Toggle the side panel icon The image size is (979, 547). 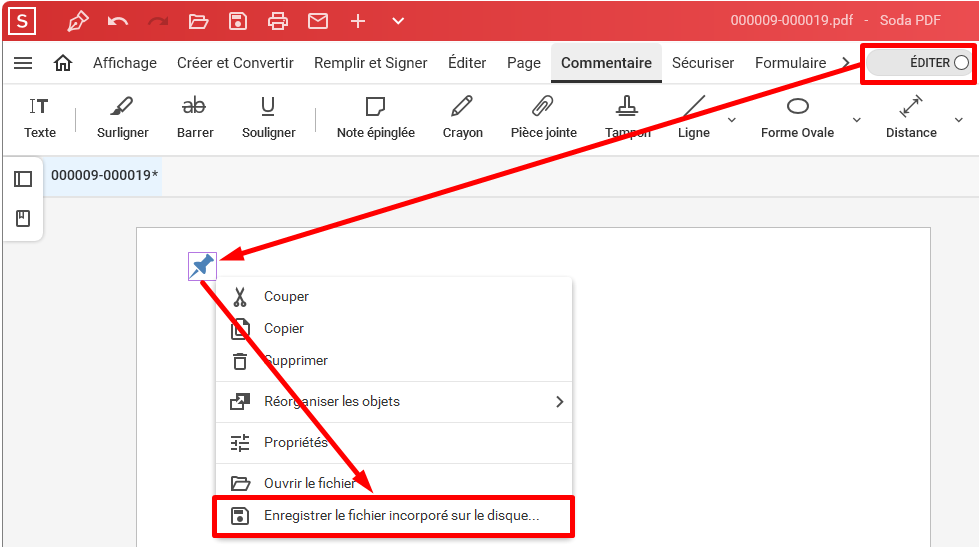coord(23,179)
